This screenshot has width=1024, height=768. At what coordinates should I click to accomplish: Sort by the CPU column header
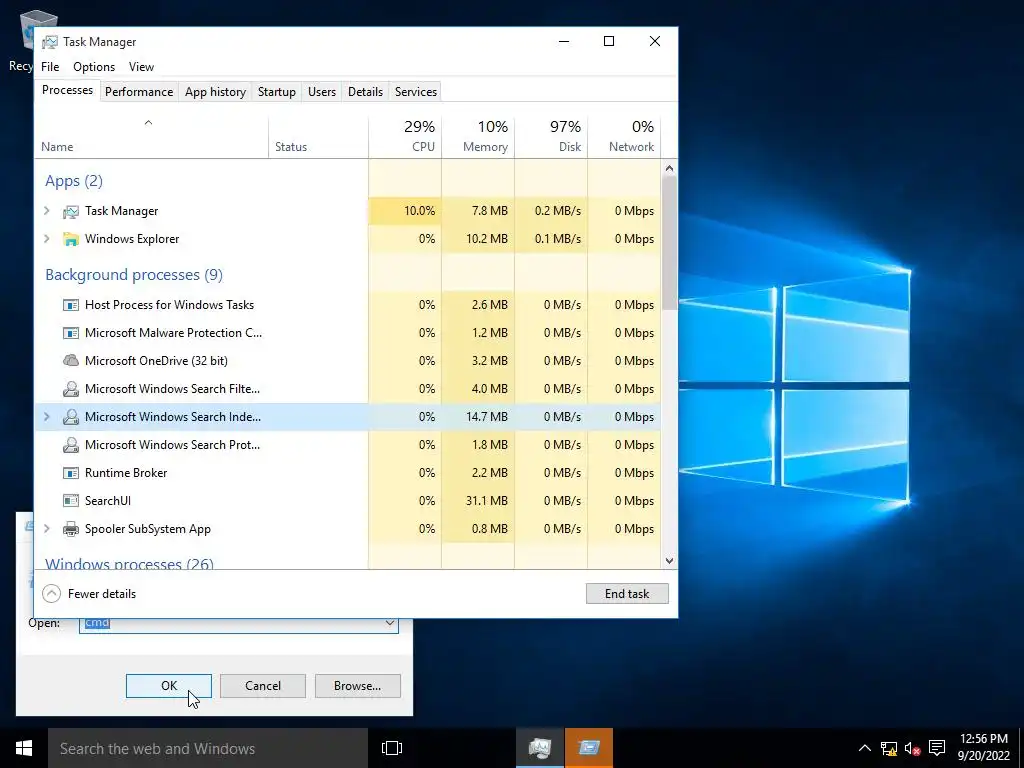click(405, 137)
